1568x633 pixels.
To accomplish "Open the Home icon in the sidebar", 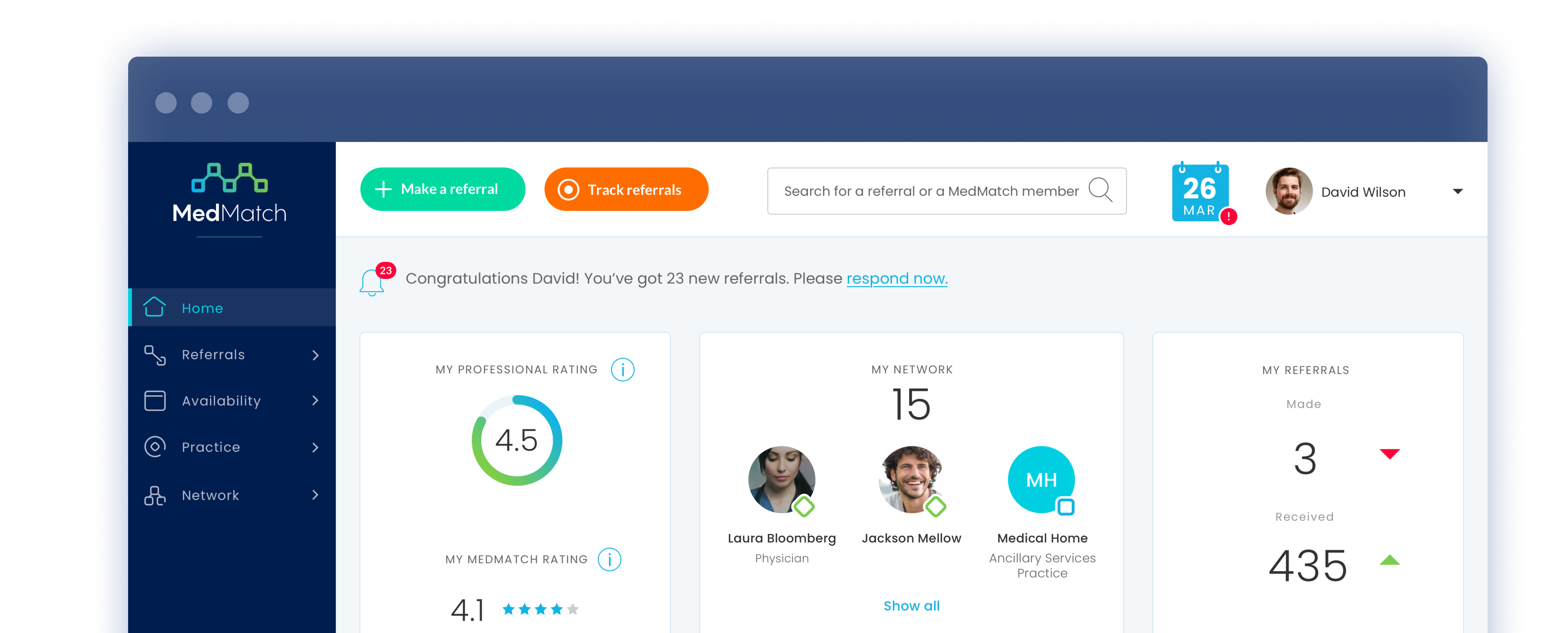I will pos(154,308).
